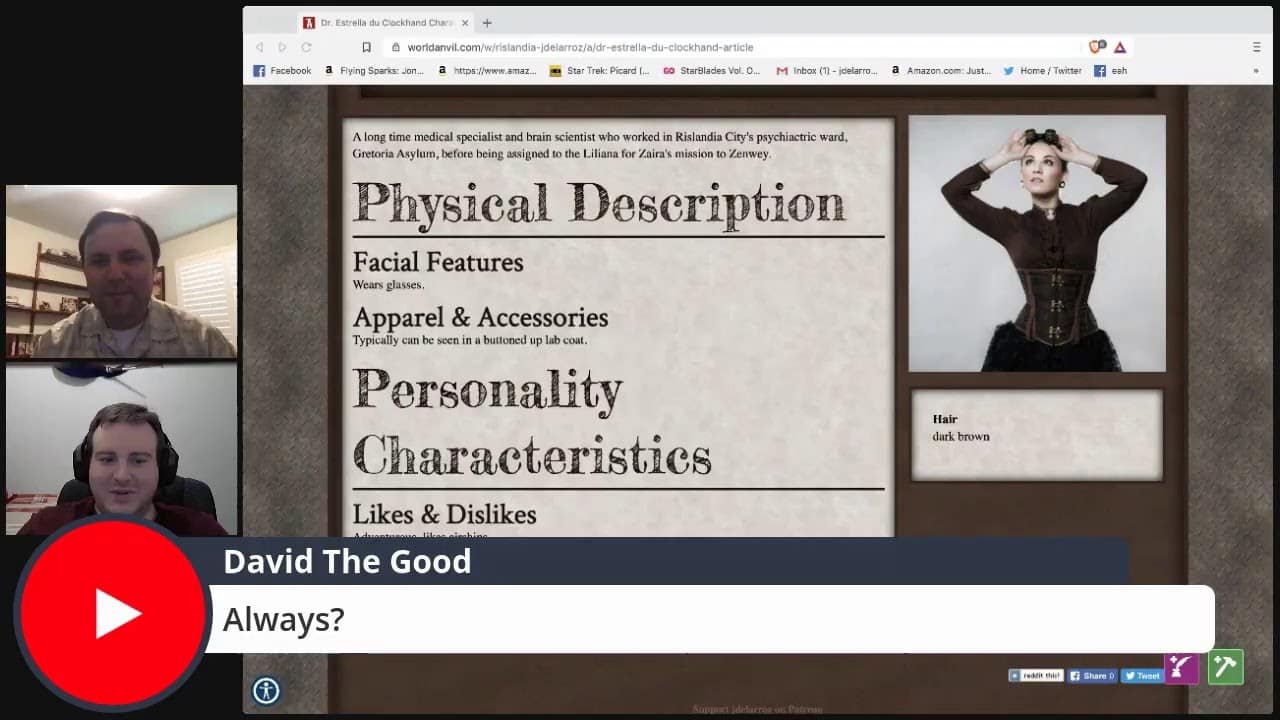Click the green hammer edit icon
Screen dimensions: 1280x720
[1225, 667]
